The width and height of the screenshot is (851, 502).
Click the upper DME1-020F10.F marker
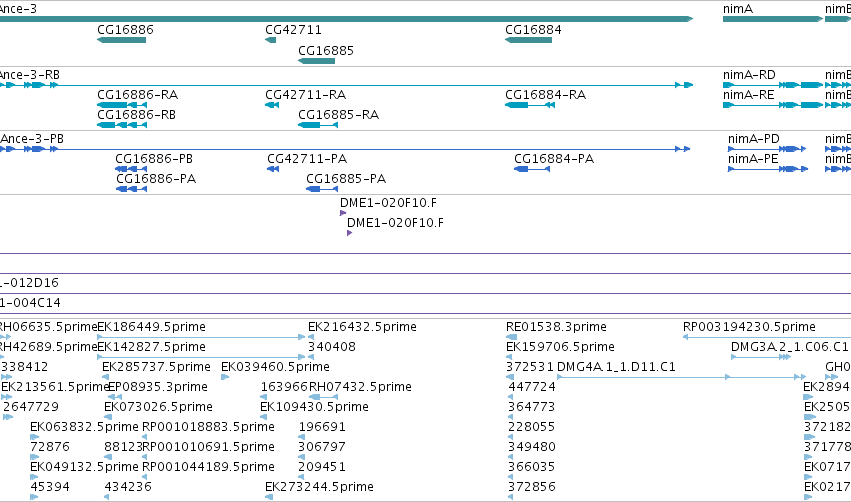343,213
